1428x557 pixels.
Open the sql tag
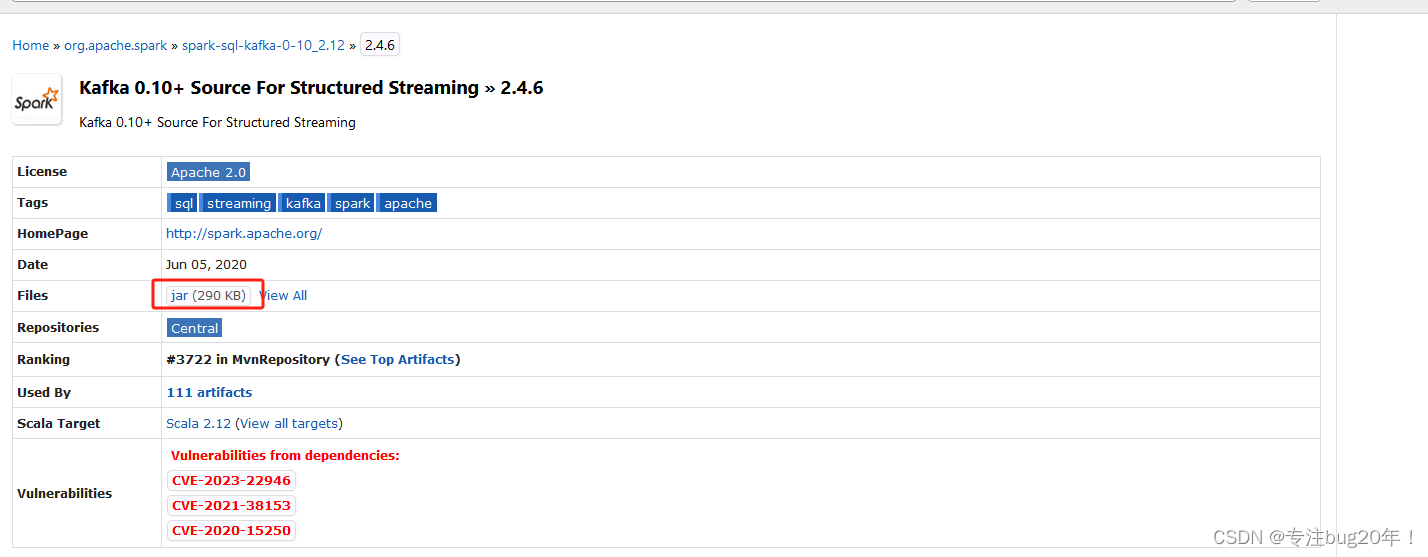coord(184,203)
